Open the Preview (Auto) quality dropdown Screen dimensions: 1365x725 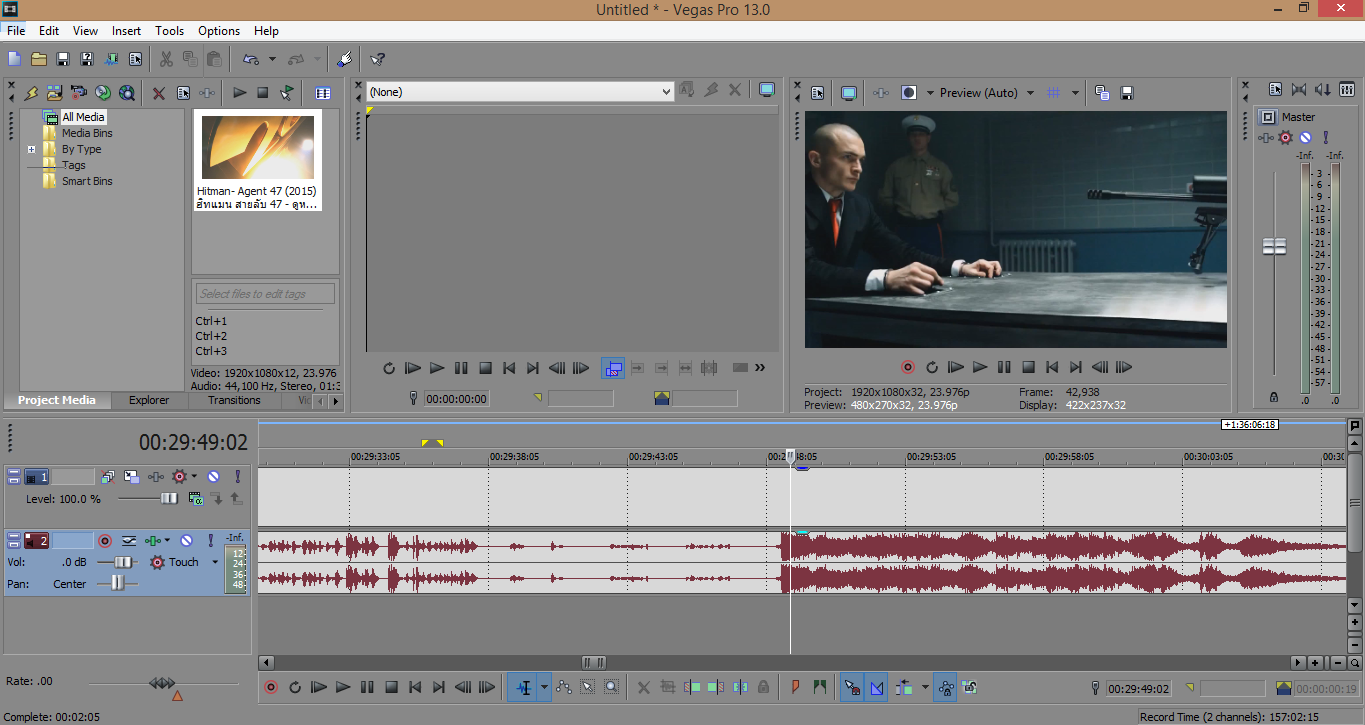coord(1031,93)
